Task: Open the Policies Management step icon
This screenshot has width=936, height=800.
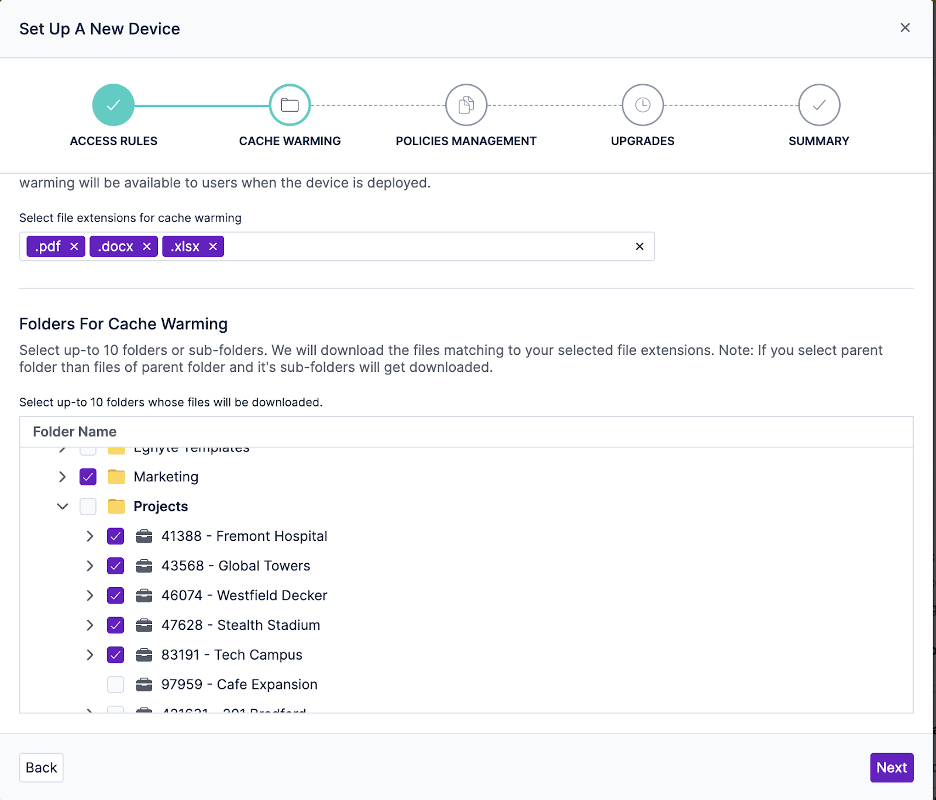Action: click(466, 105)
